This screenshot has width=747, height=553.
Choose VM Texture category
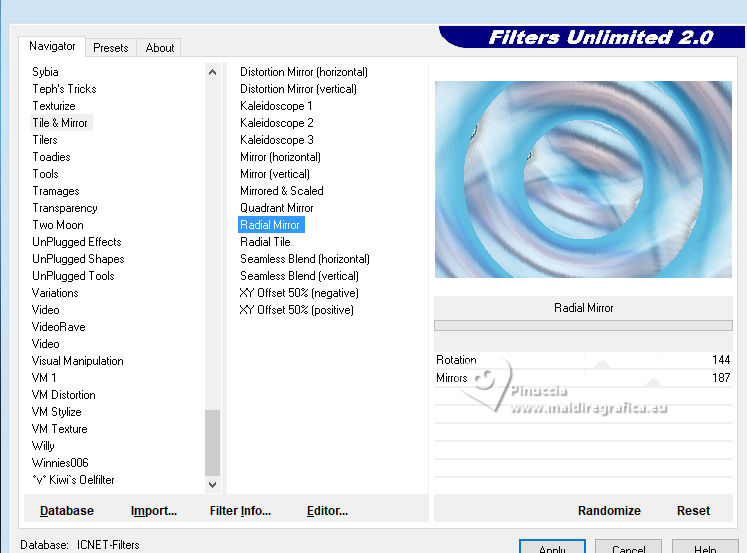click(x=60, y=429)
